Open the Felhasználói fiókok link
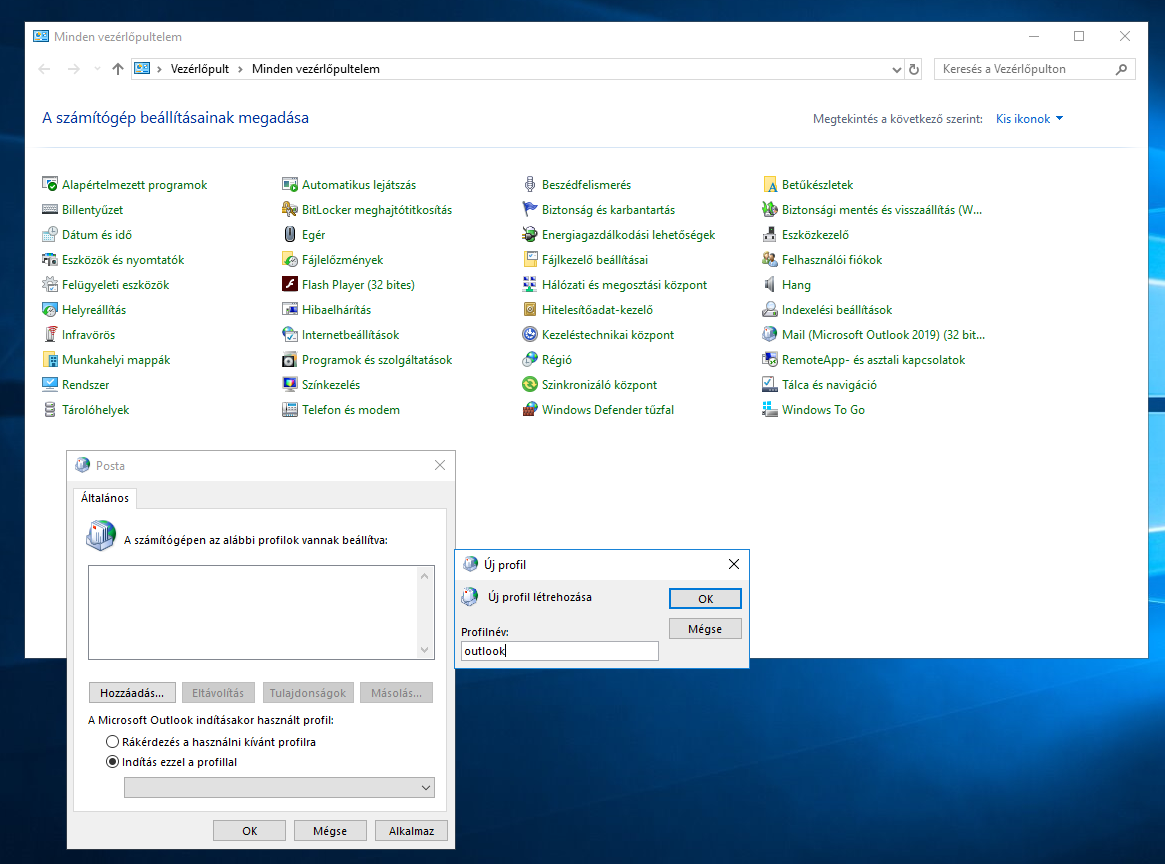This screenshot has height=864, width=1165. (831, 260)
